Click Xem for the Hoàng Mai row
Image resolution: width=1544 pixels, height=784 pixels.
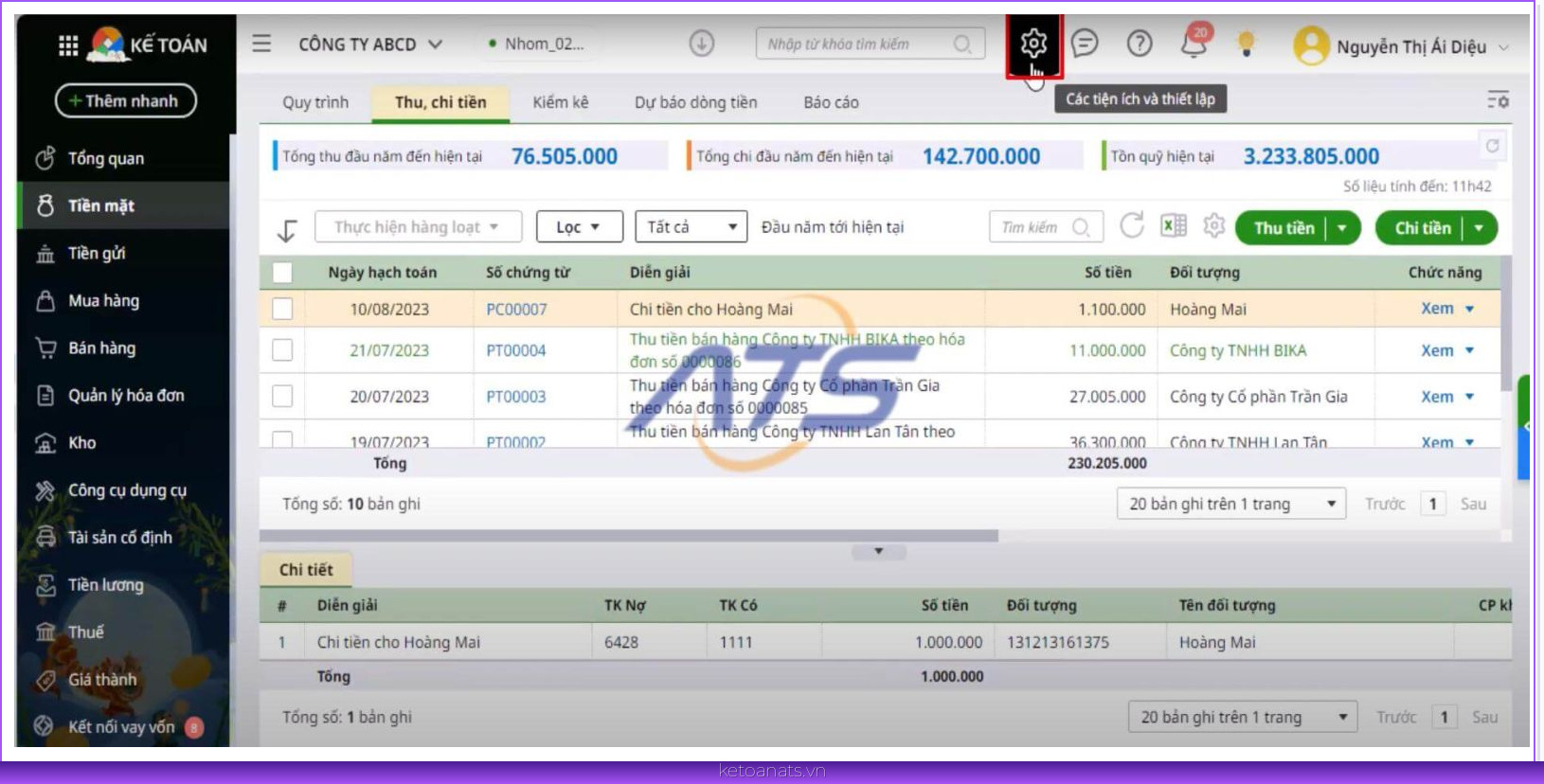(1437, 309)
